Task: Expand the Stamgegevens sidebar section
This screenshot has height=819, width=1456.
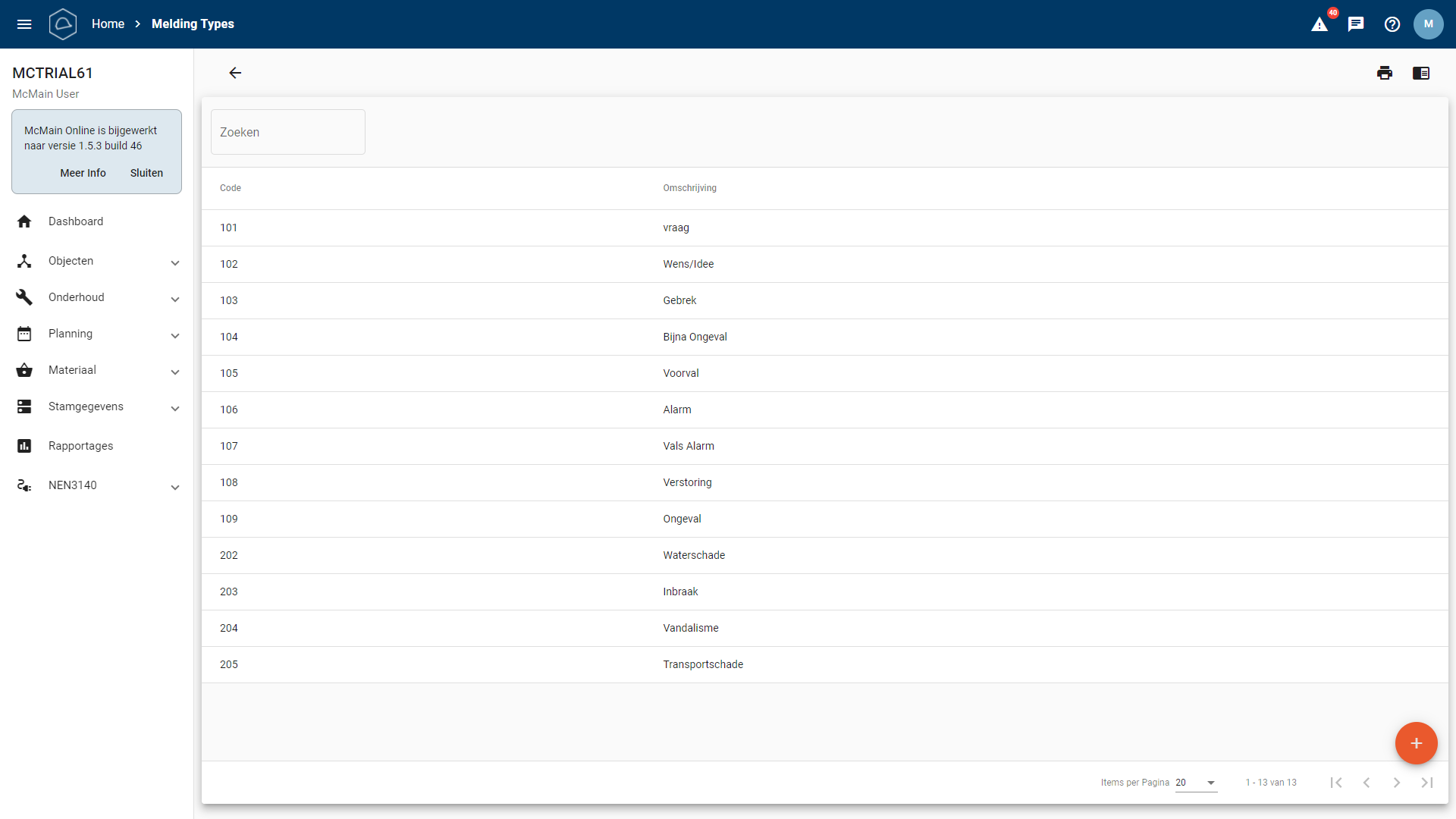Action: pos(97,406)
